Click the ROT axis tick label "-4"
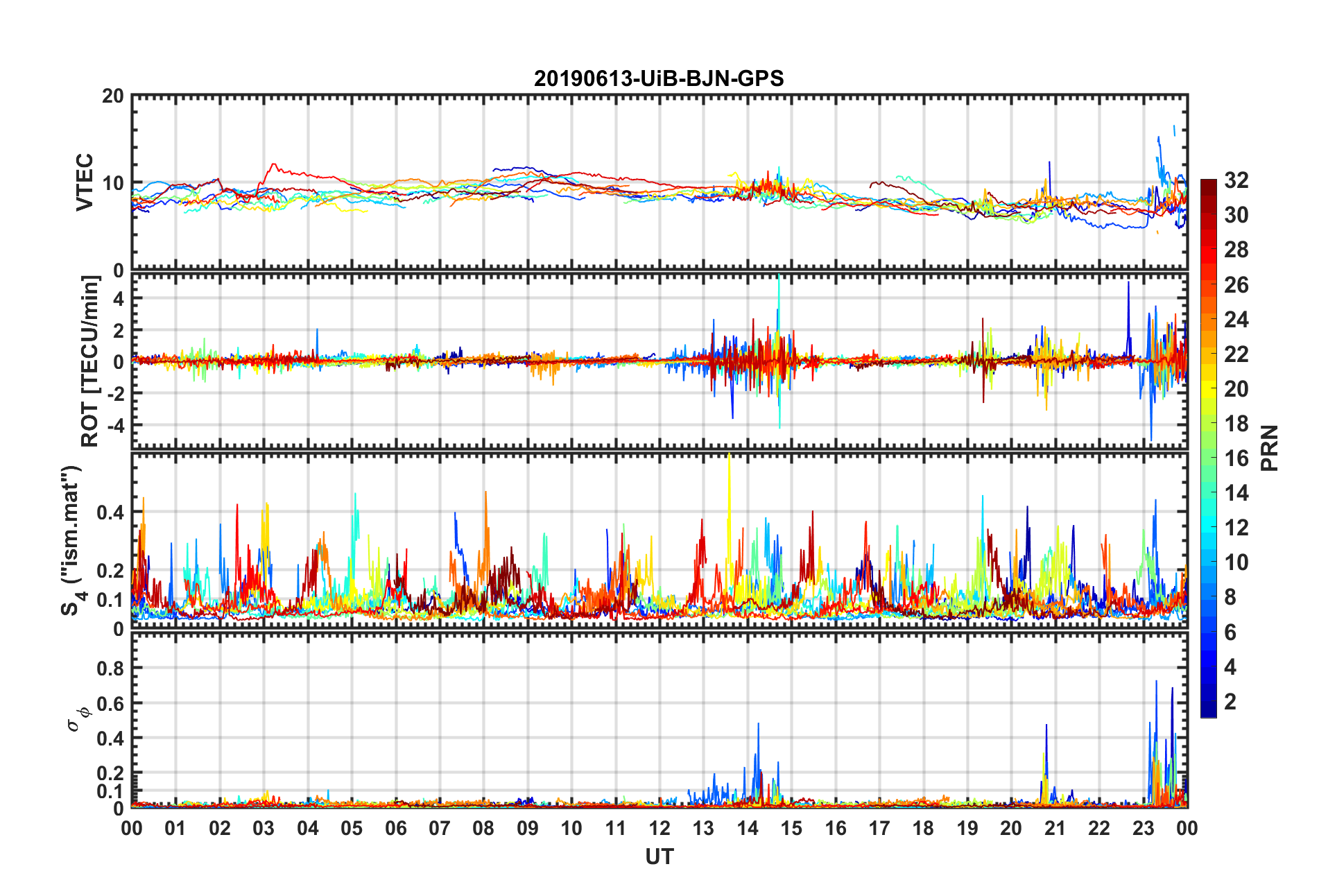 pyautogui.click(x=116, y=424)
